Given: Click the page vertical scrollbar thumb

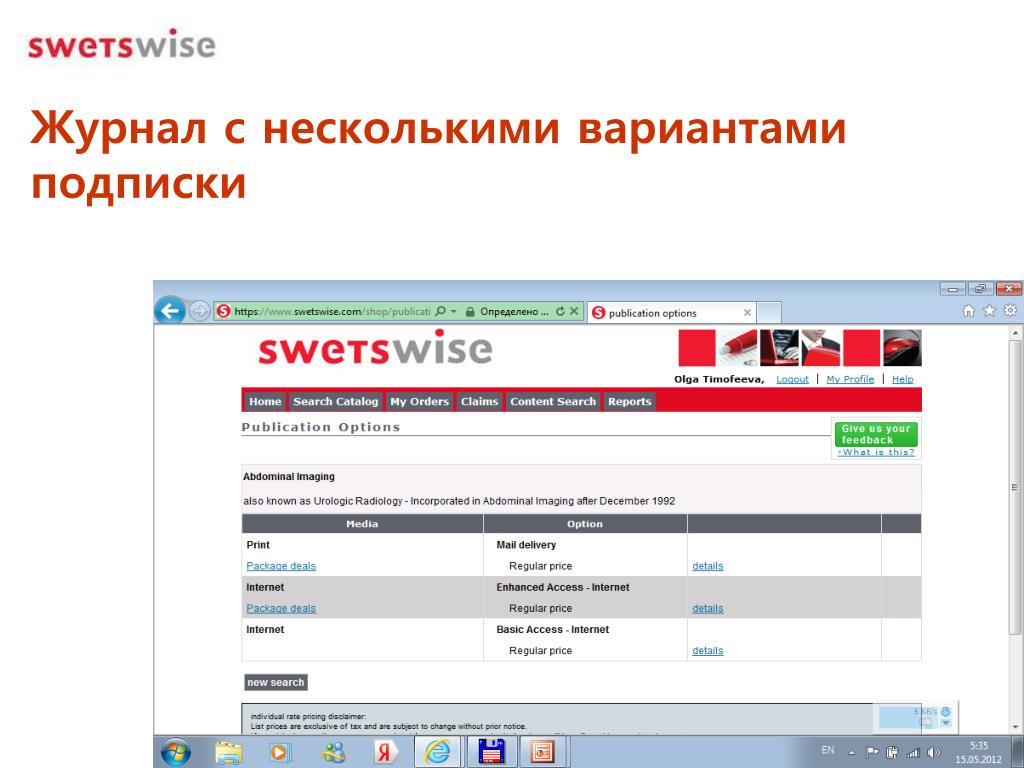Looking at the screenshot, I should coord(1014,487).
